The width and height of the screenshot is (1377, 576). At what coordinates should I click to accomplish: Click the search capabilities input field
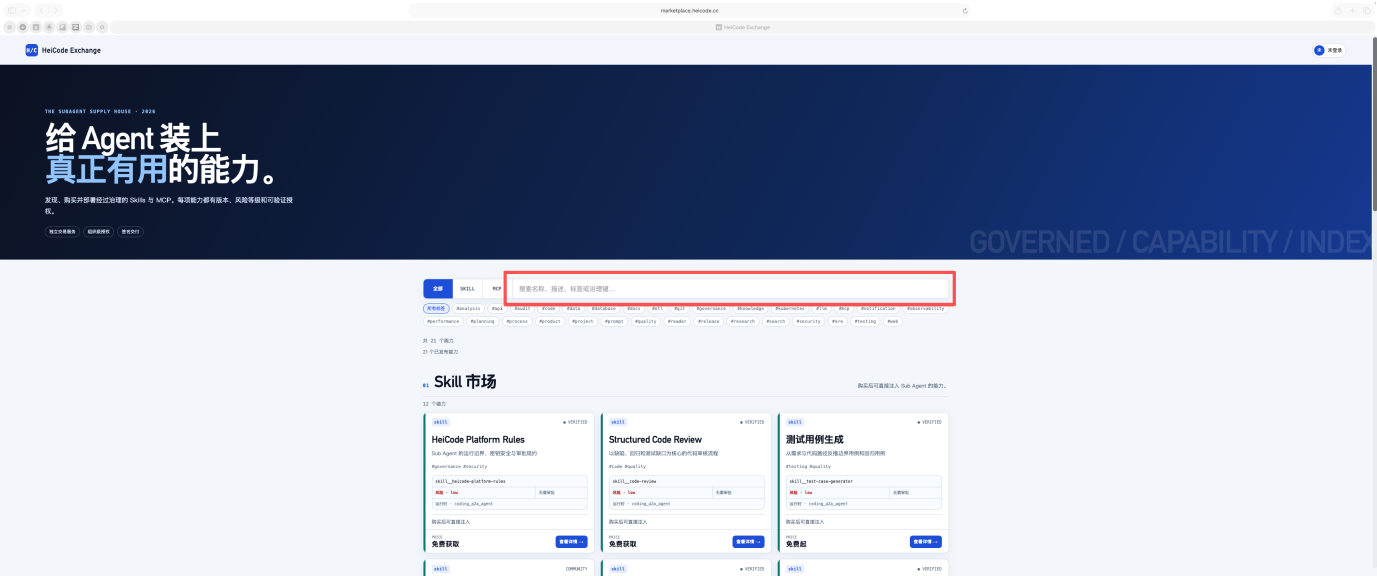coord(730,289)
